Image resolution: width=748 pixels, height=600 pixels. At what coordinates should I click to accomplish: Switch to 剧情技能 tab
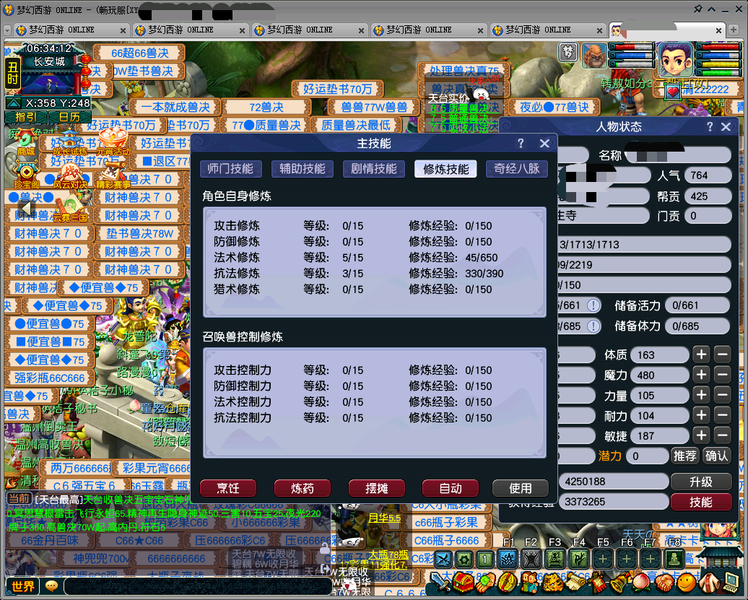tap(374, 169)
